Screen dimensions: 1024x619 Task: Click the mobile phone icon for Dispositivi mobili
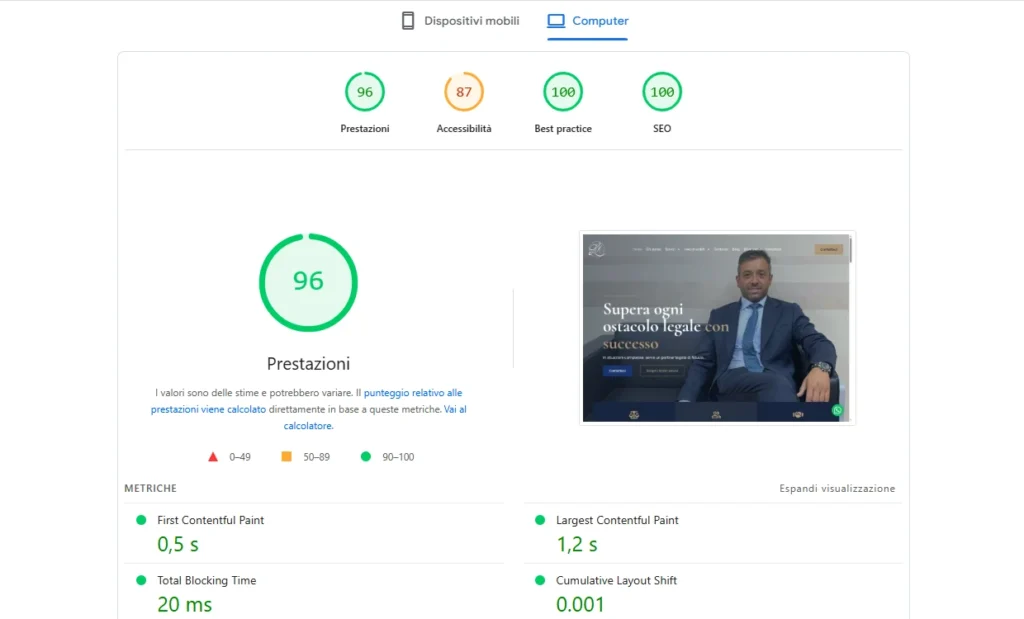coord(408,21)
